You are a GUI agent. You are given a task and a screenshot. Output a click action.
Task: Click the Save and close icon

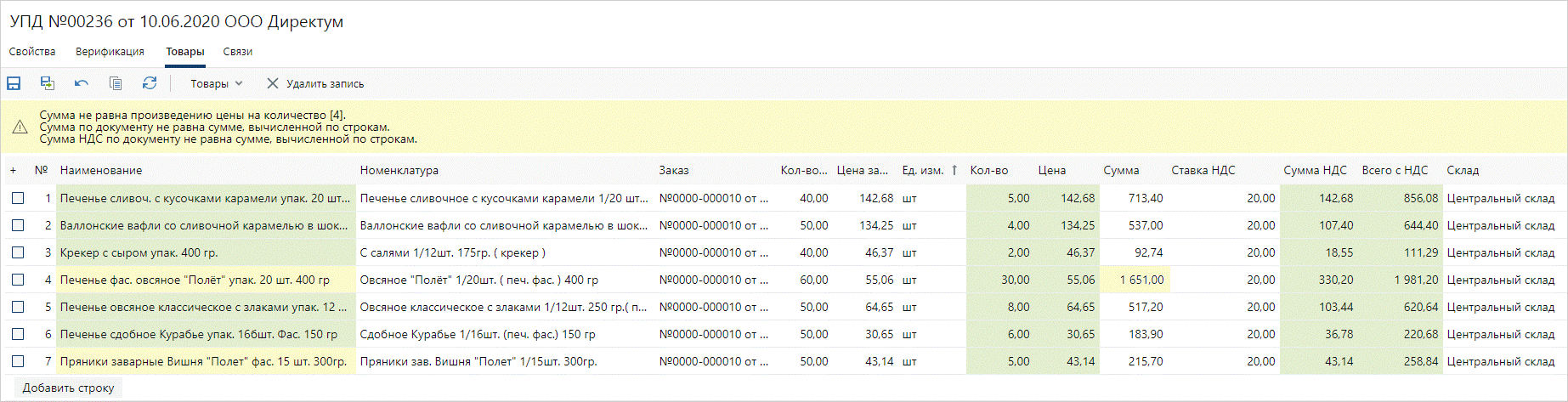coord(48,83)
